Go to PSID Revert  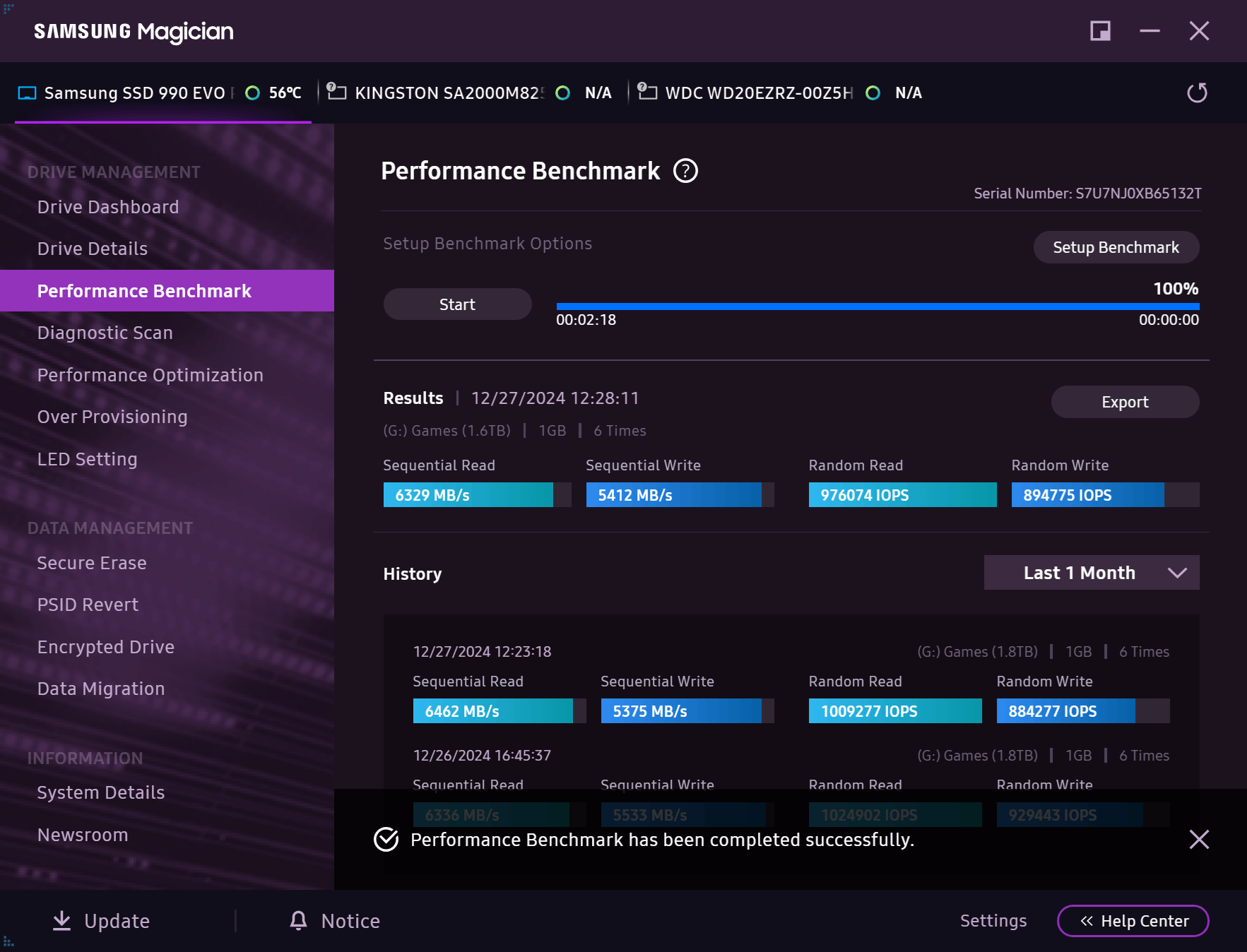pyautogui.click(x=88, y=605)
